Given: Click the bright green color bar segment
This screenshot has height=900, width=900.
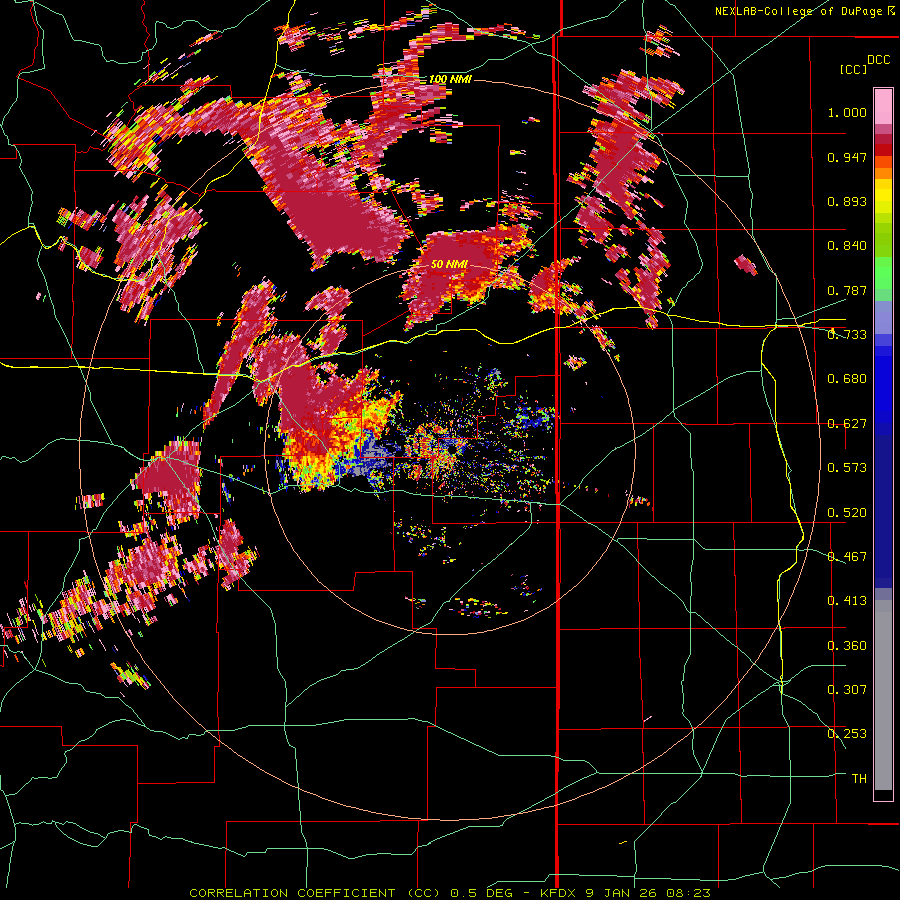Looking at the screenshot, I should point(883,273).
